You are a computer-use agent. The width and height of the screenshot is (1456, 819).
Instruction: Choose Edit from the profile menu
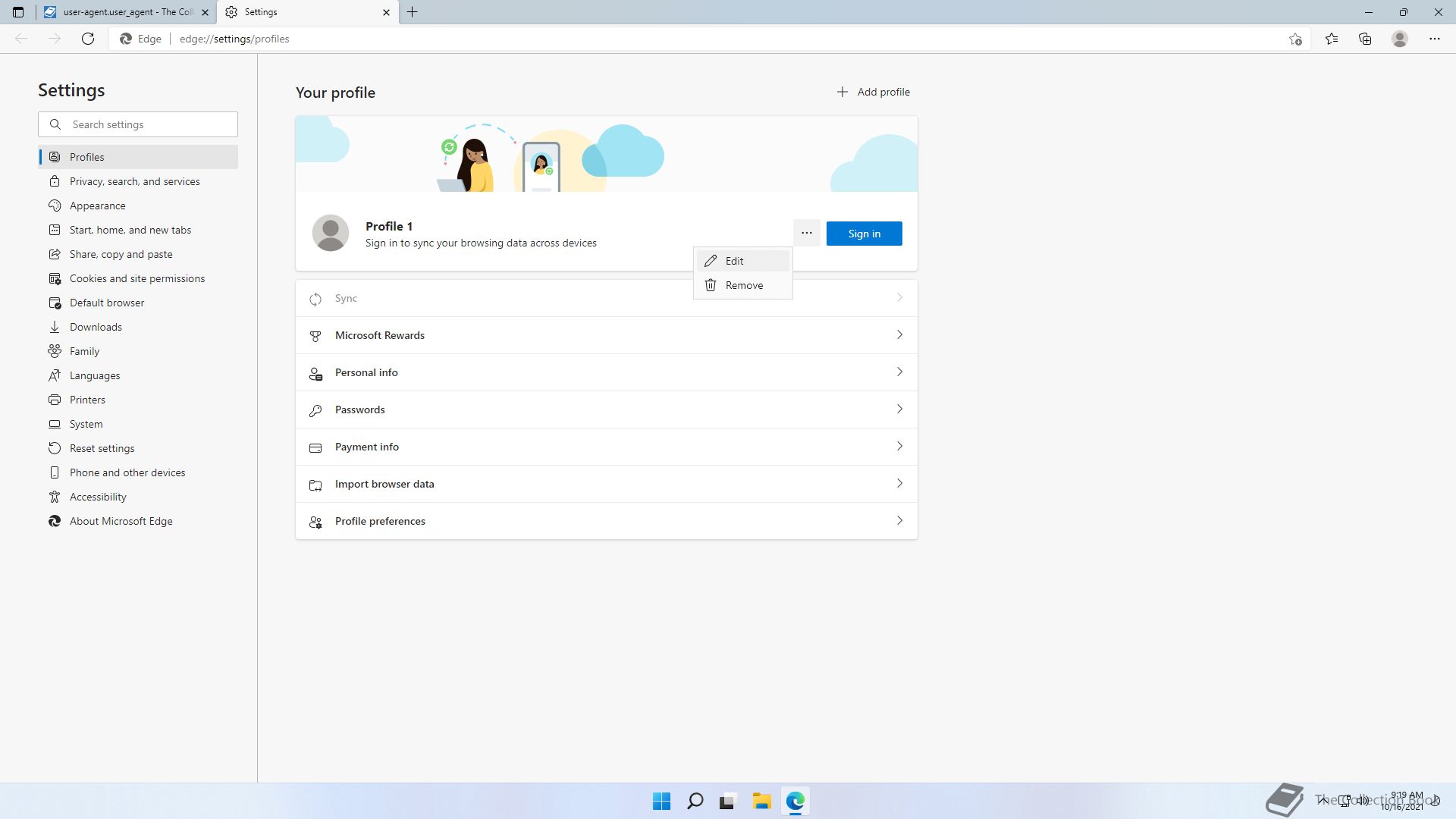click(x=743, y=261)
